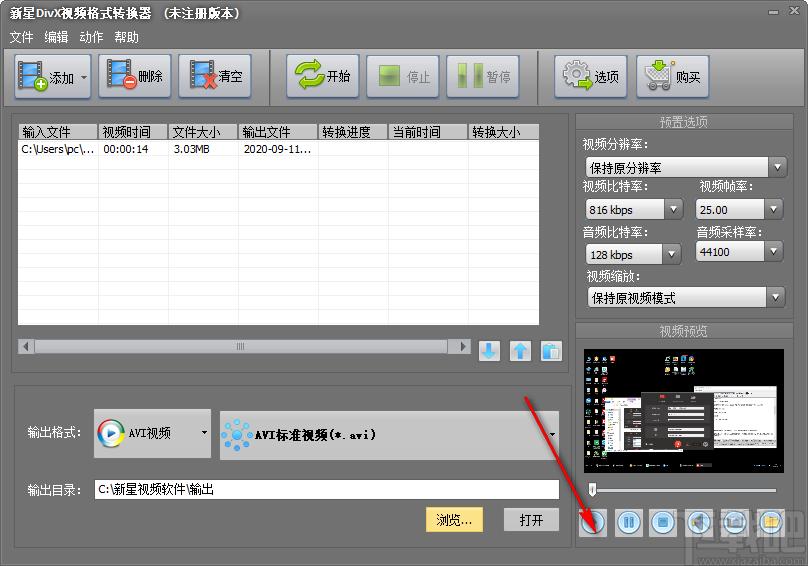Open the 编辑 menu

pyautogui.click(x=56, y=37)
